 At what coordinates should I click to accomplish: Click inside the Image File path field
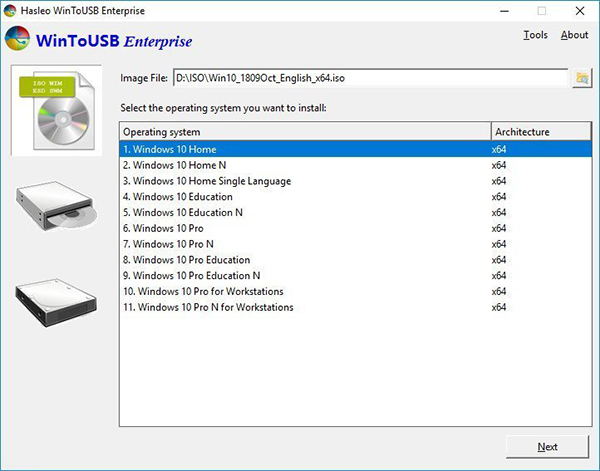pyautogui.click(x=370, y=78)
